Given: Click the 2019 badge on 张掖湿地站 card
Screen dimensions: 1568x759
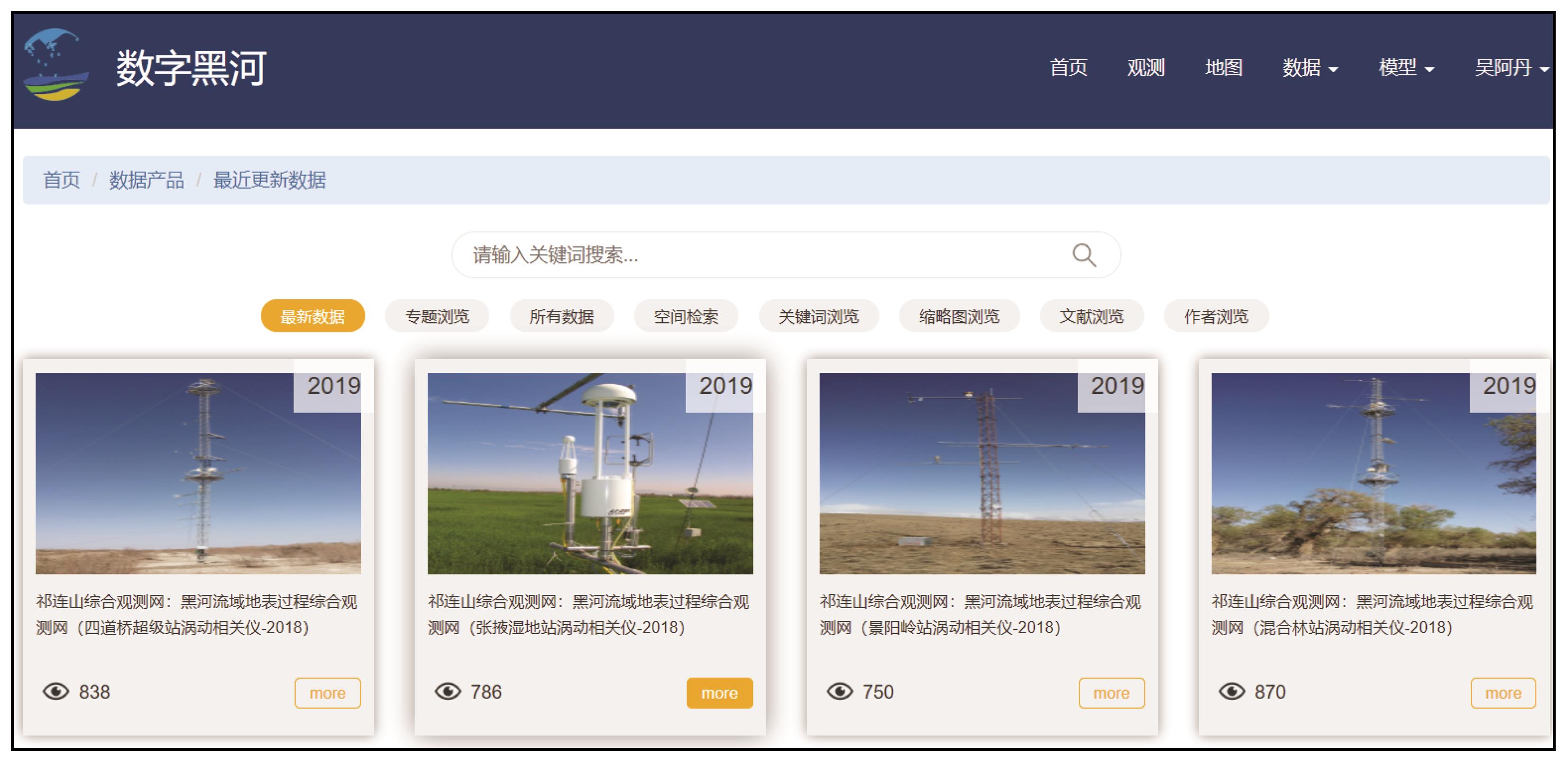Looking at the screenshot, I should 725,386.
